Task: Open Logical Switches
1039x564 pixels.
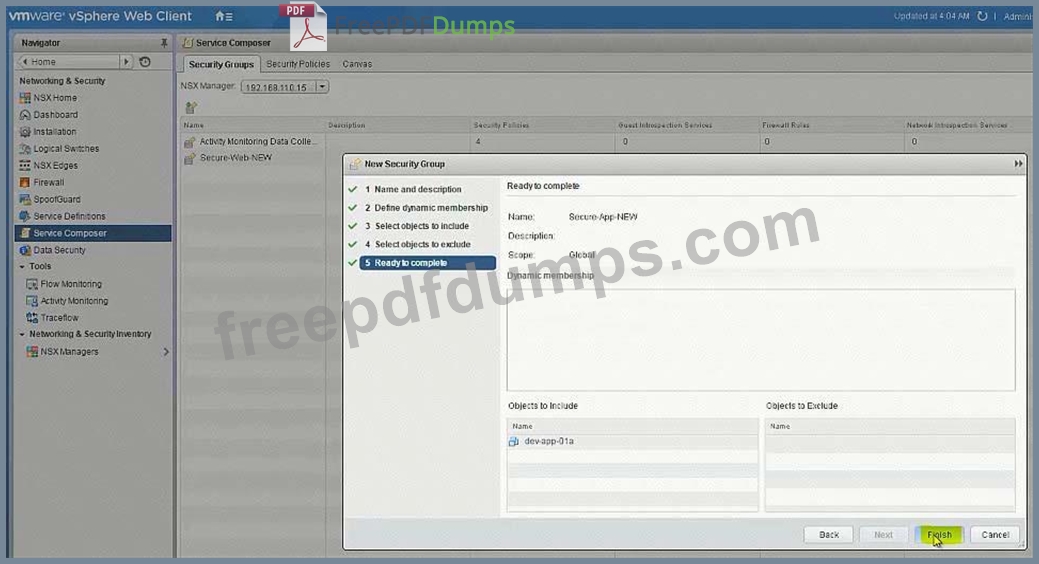Action: 66,148
